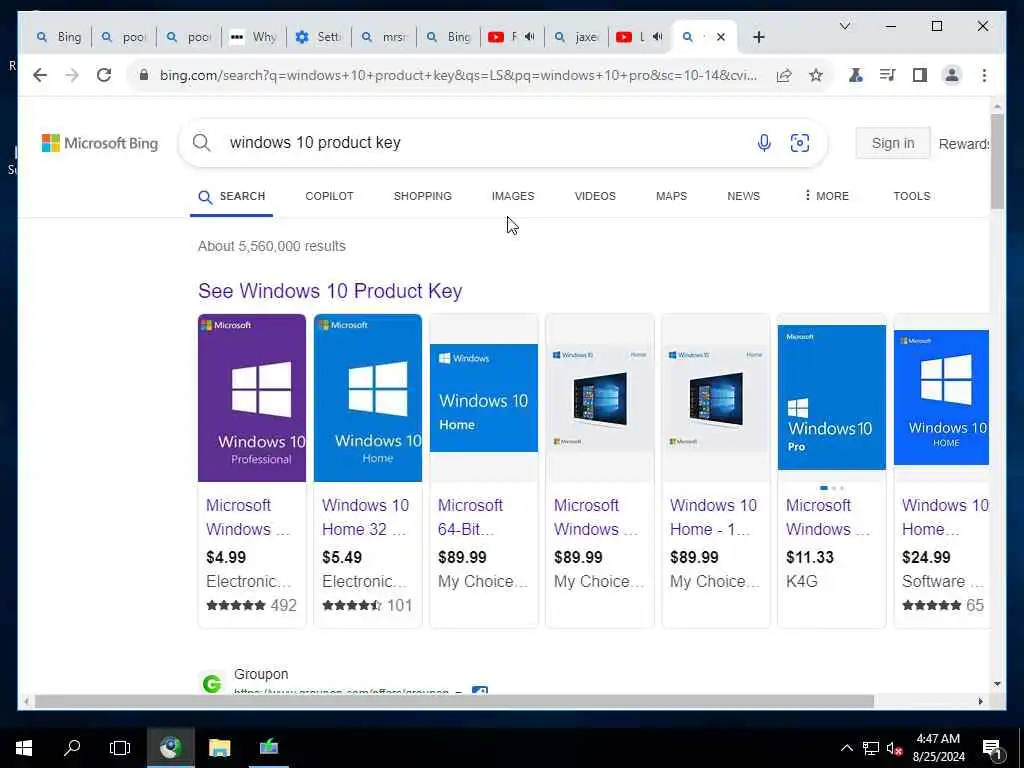Open the tab search dropdown arrow
The image size is (1024, 768).
coord(844,26)
